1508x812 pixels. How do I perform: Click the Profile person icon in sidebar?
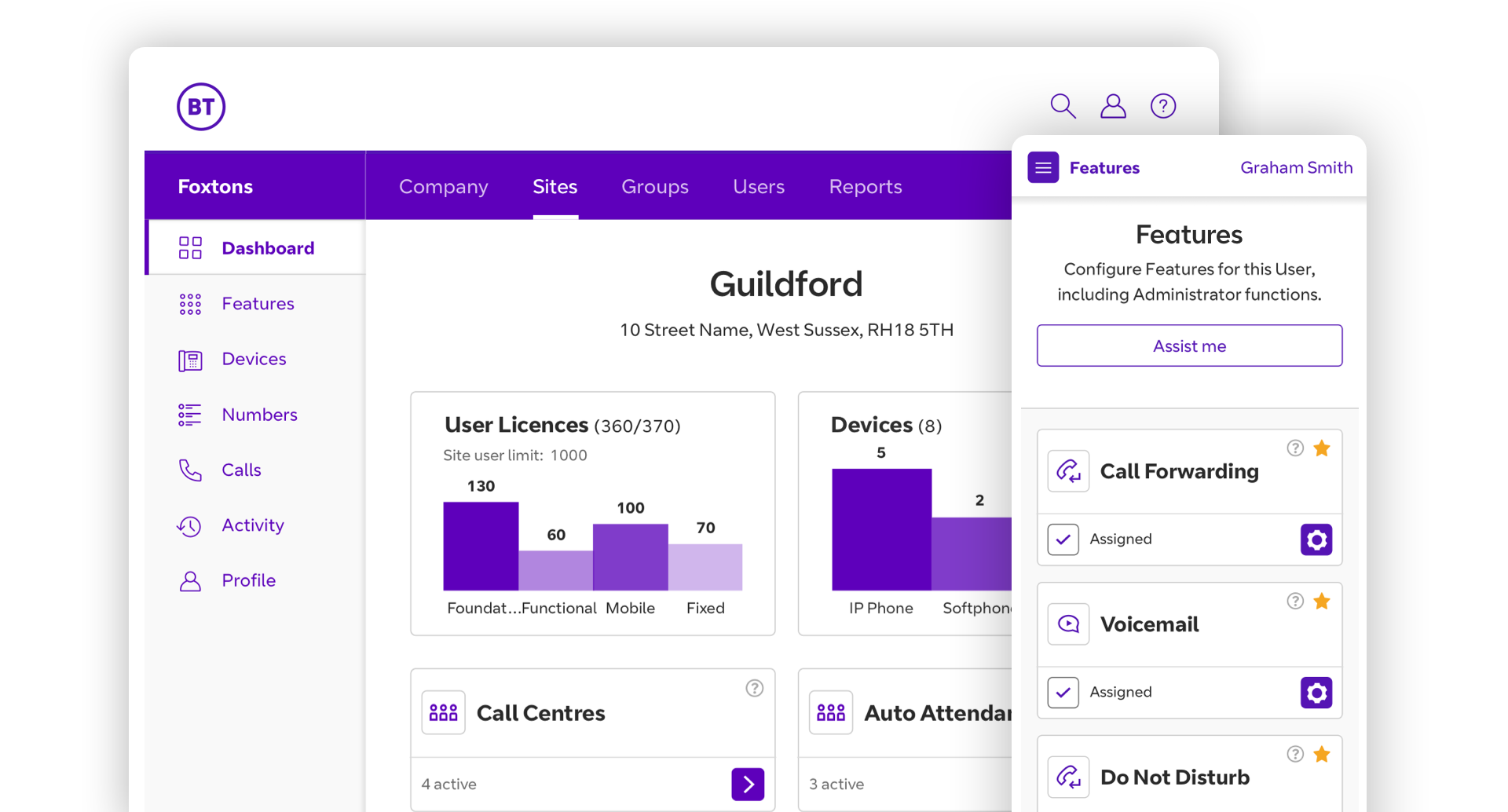point(190,580)
